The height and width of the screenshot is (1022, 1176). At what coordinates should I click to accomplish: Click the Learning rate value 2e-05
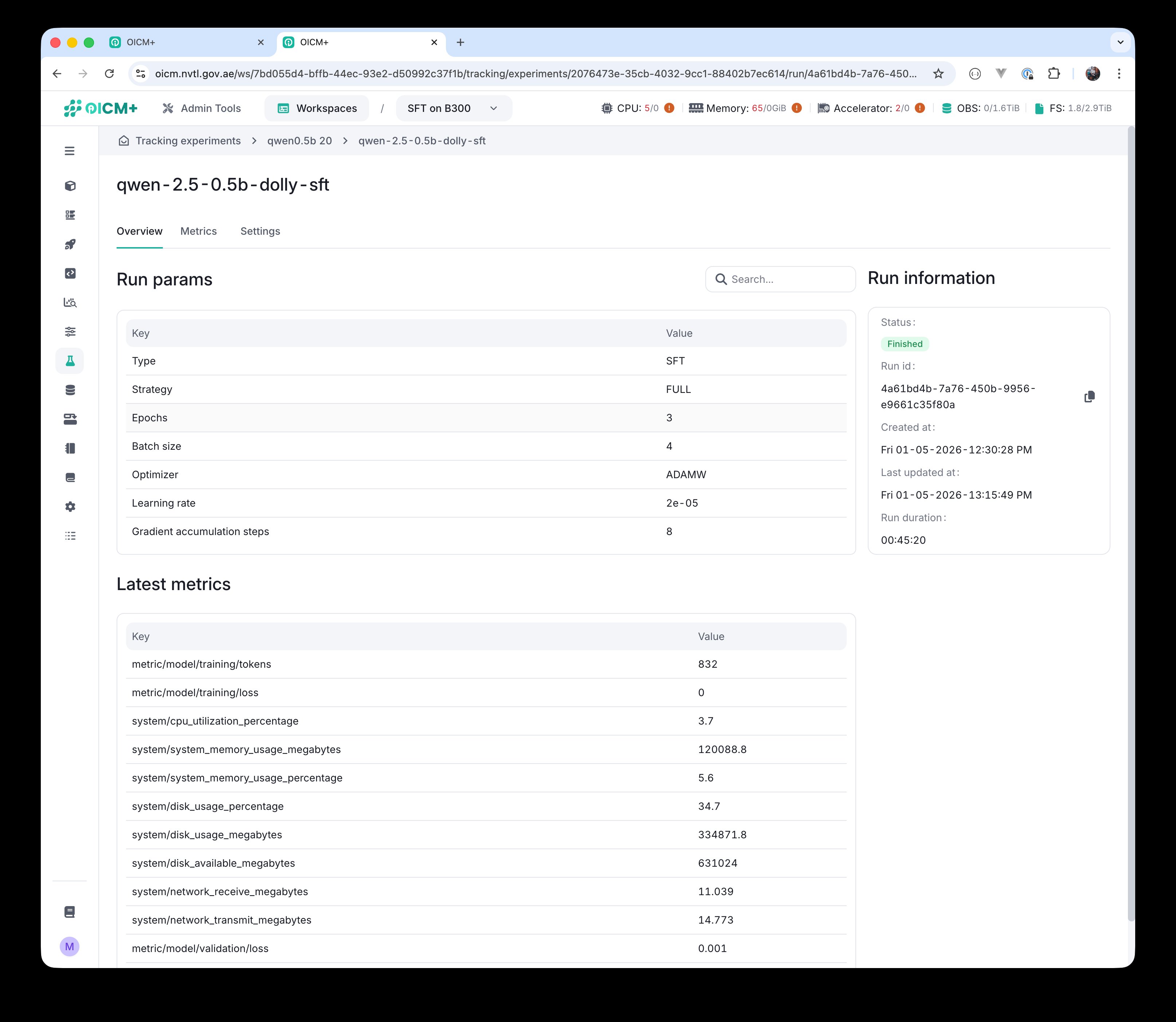(682, 503)
